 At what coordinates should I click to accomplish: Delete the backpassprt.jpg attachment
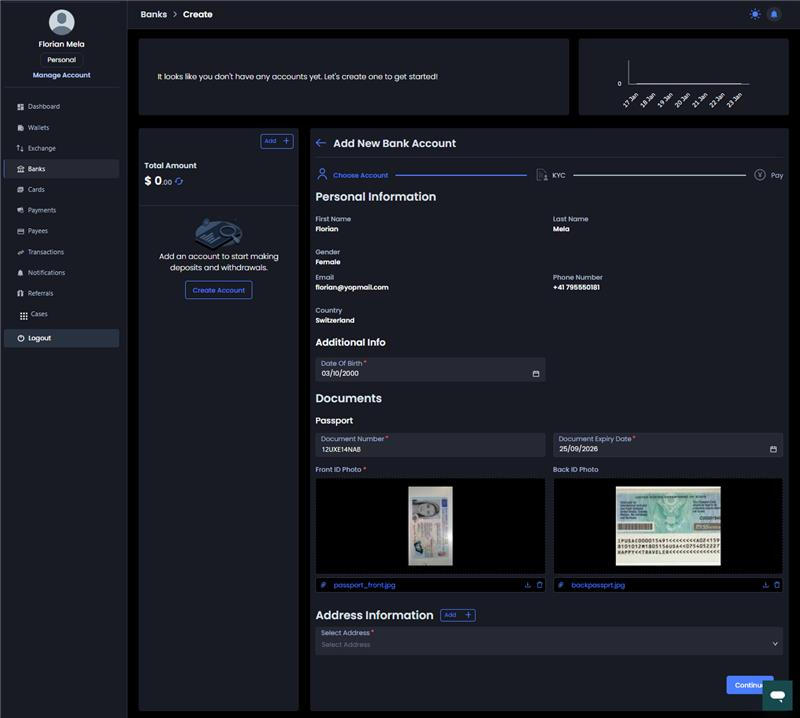[x=777, y=585]
